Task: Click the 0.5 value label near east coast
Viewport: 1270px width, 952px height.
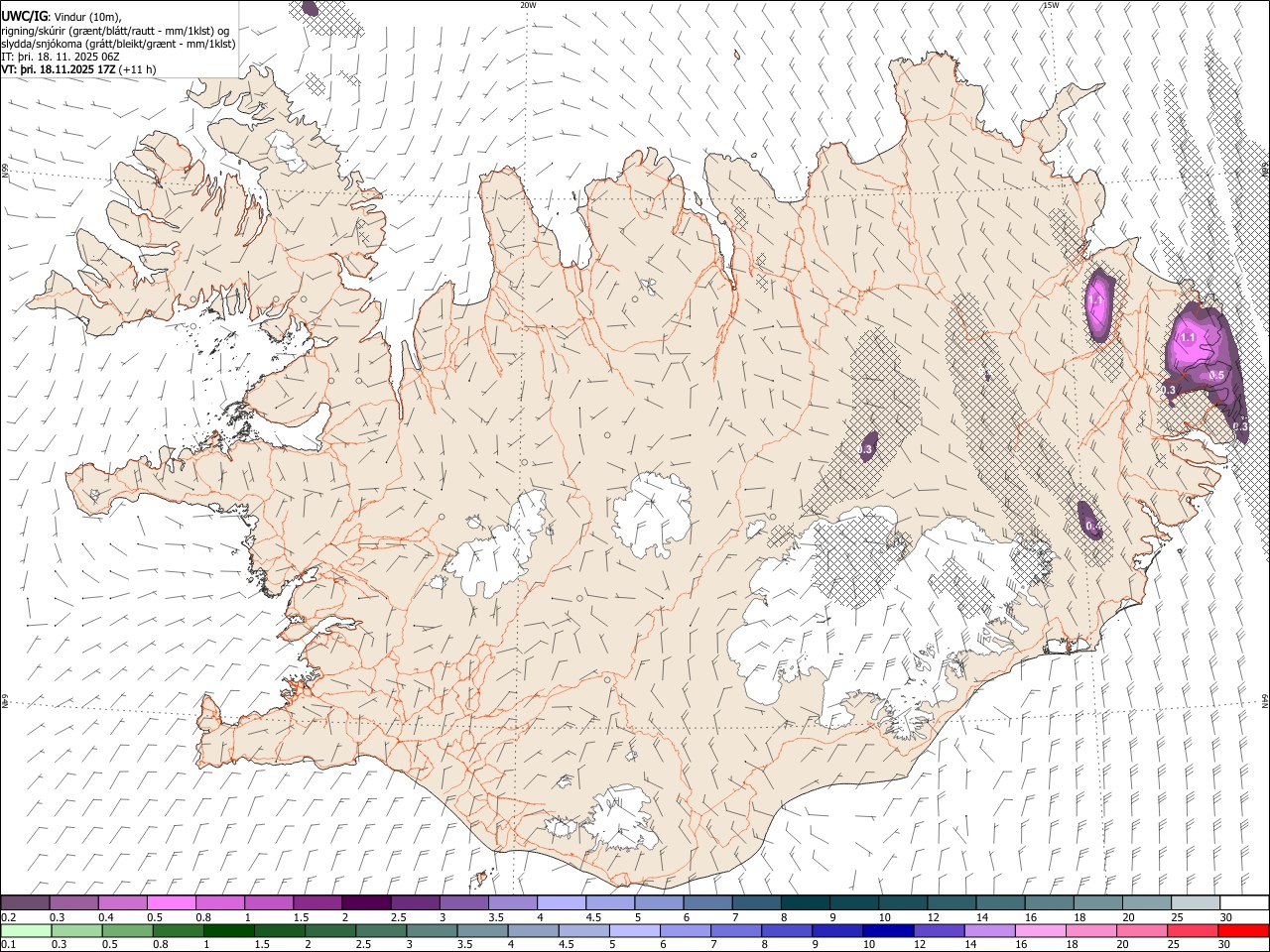Action: [1215, 376]
